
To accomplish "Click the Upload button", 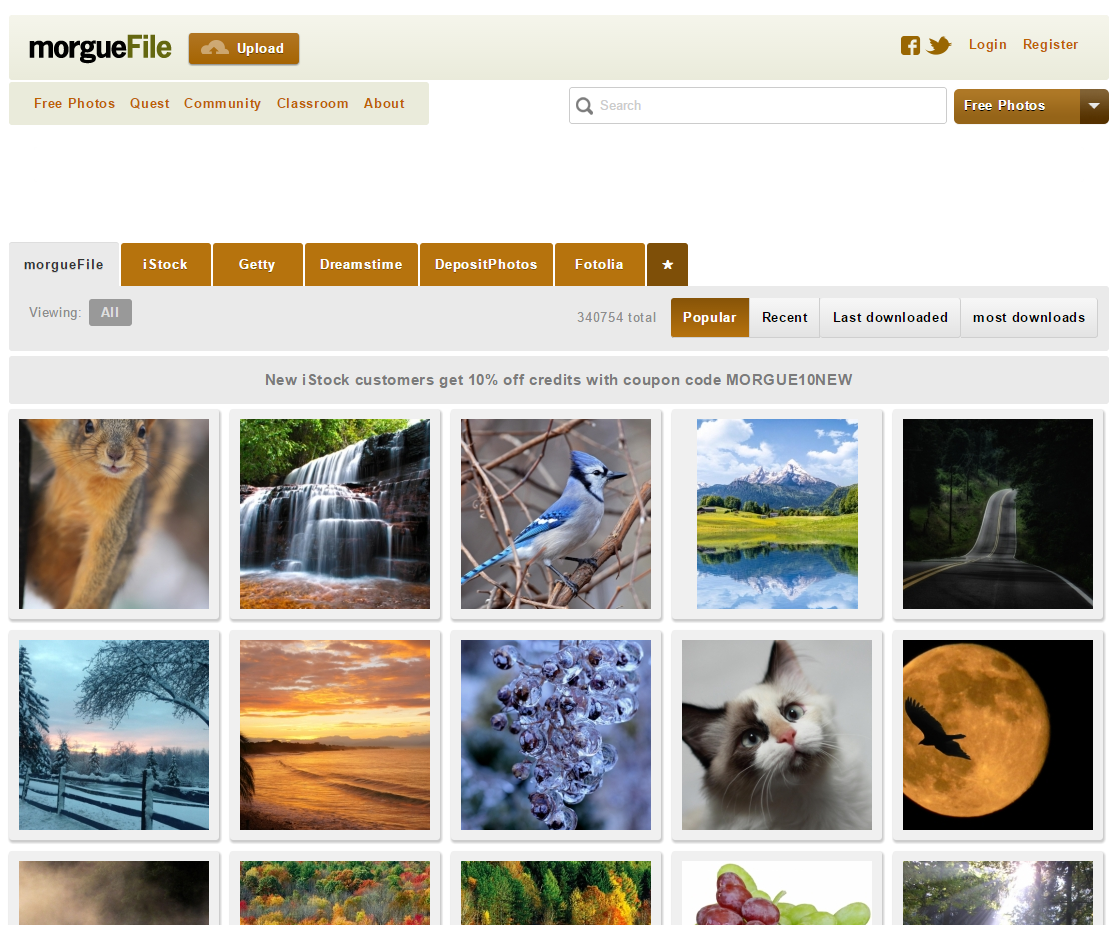I will click(x=244, y=48).
